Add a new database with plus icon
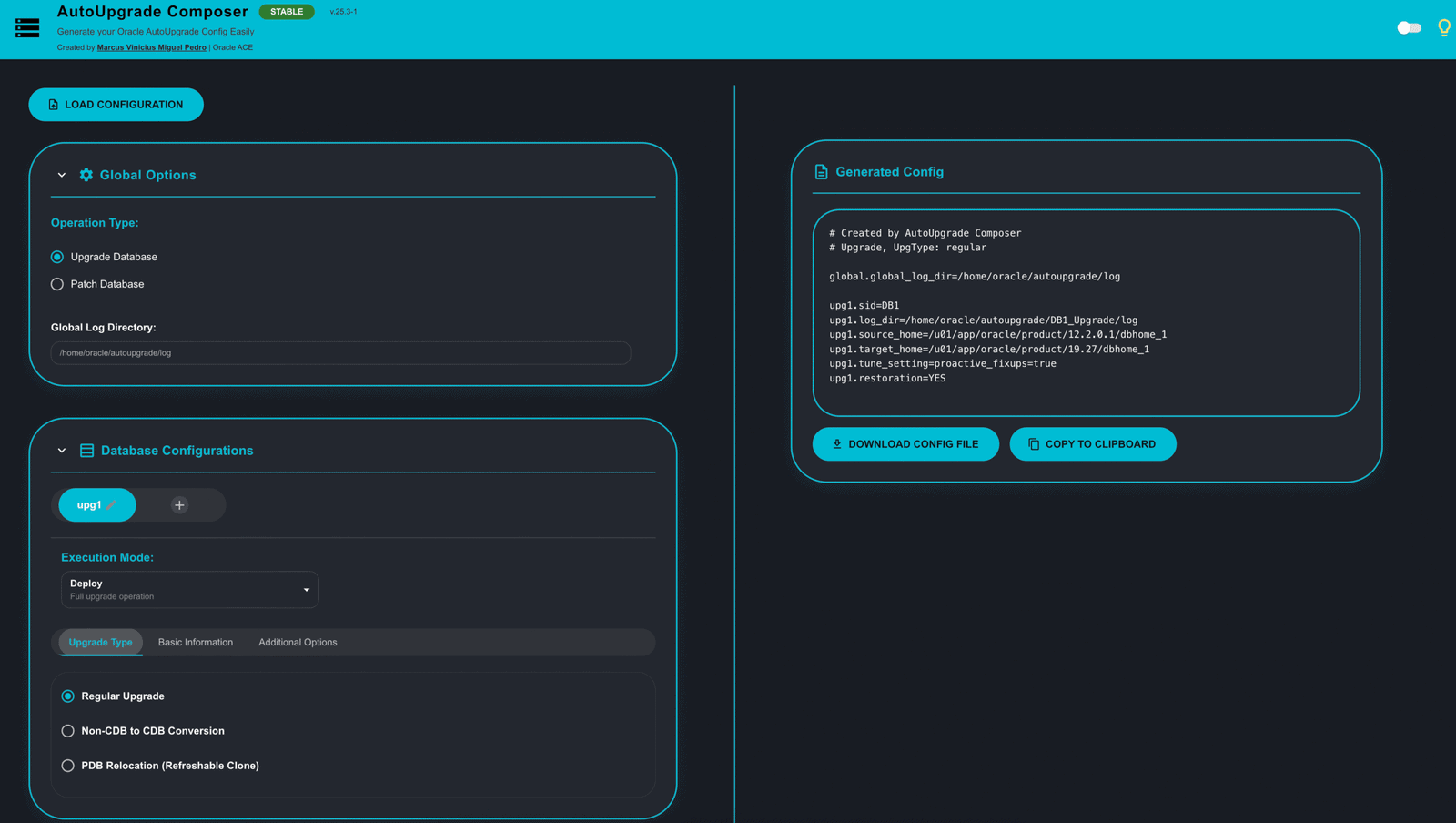The width and height of the screenshot is (1456, 823). 179,505
